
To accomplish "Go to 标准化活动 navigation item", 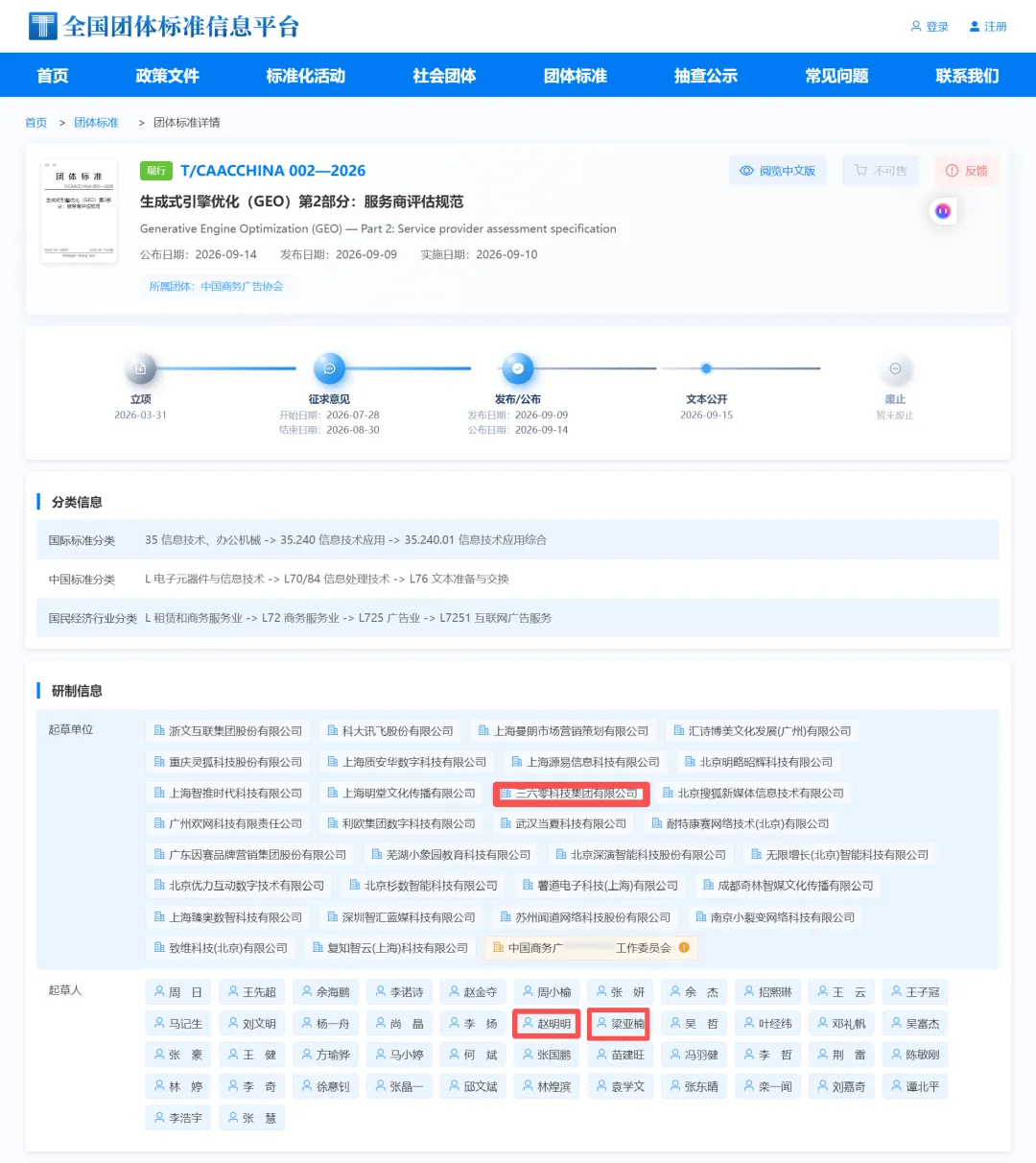I will coord(306,76).
